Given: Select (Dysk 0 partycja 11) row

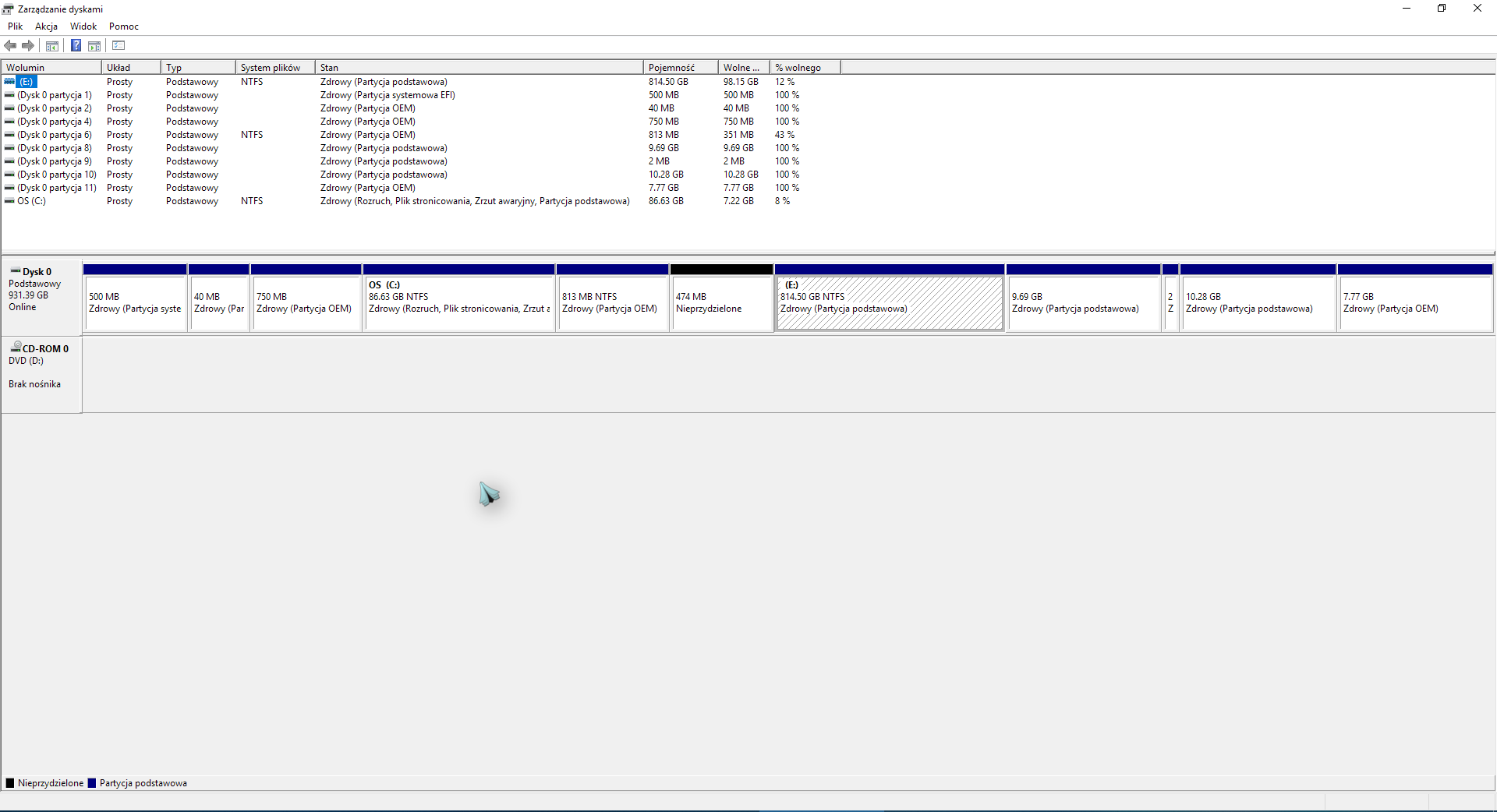Looking at the screenshot, I should point(57,188).
